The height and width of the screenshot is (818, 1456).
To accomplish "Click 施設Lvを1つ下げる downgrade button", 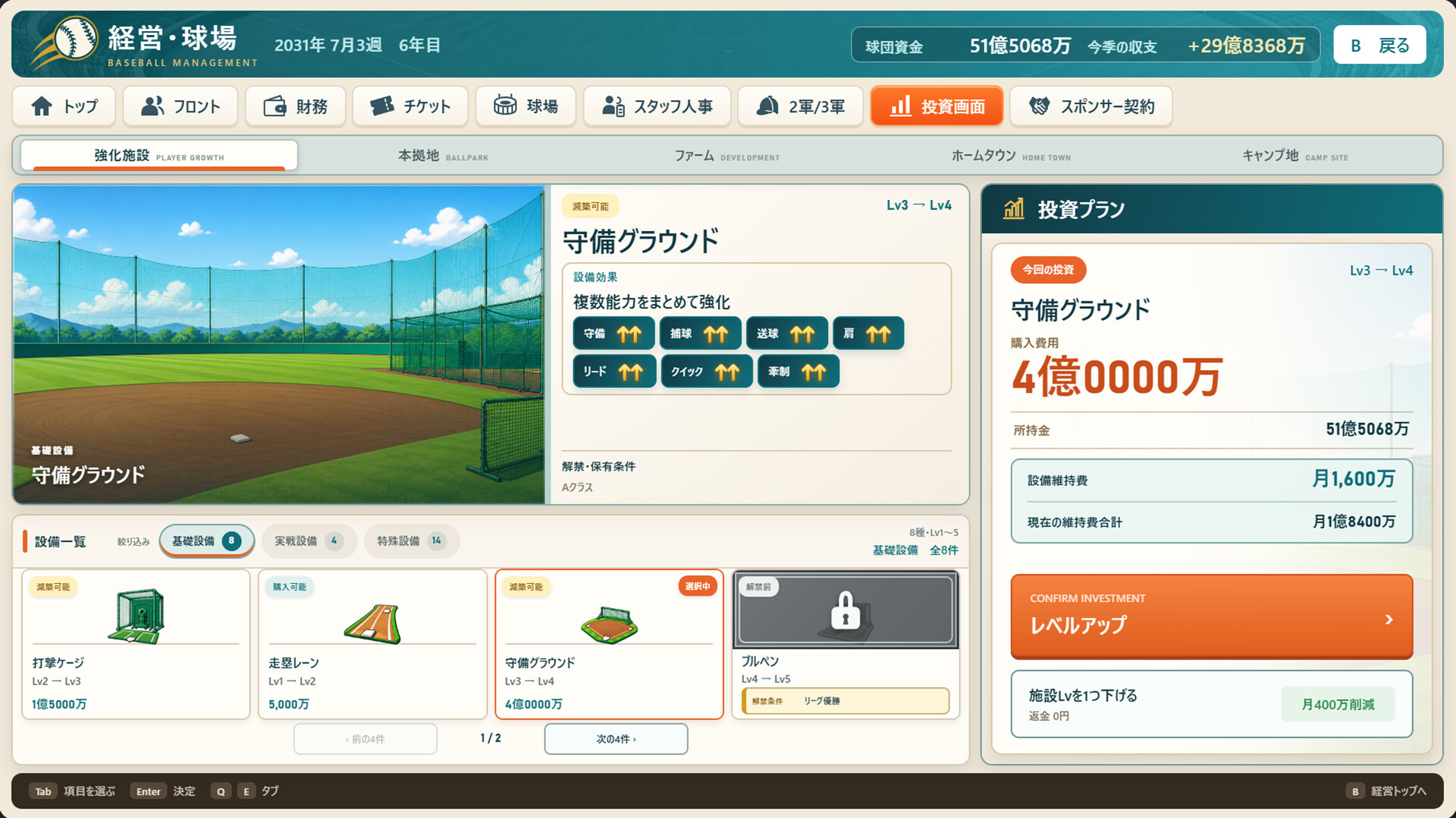I will pos(1211,704).
